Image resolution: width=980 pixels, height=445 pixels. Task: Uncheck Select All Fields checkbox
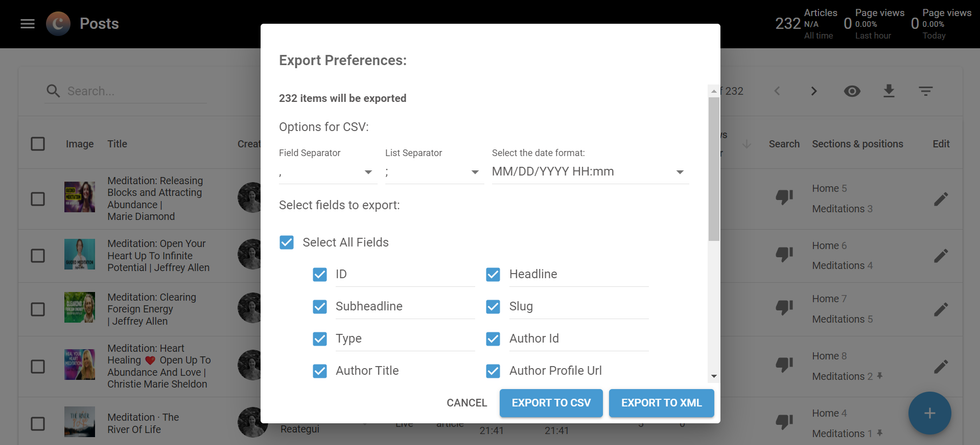click(287, 242)
